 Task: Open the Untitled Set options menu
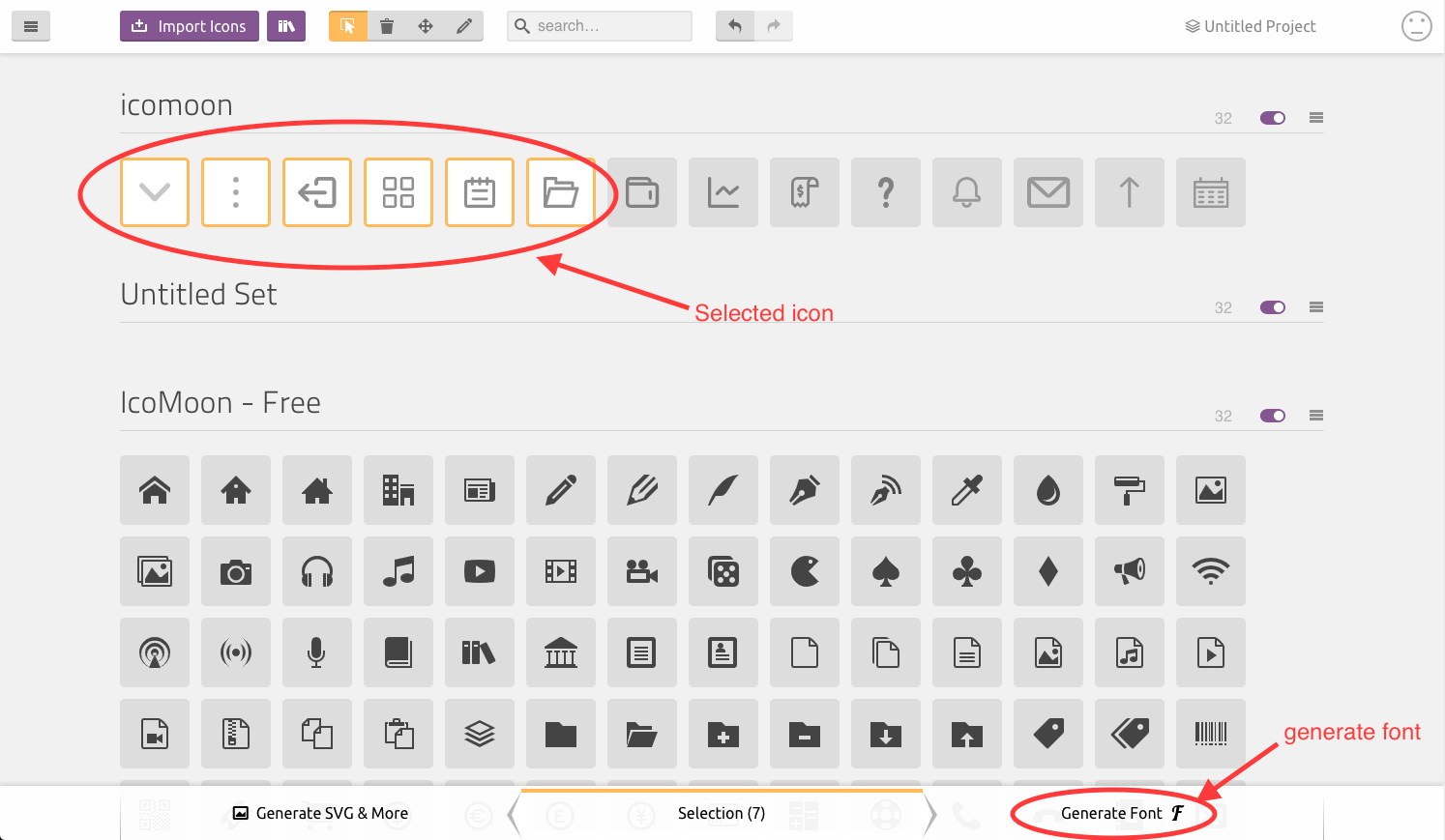(1316, 307)
